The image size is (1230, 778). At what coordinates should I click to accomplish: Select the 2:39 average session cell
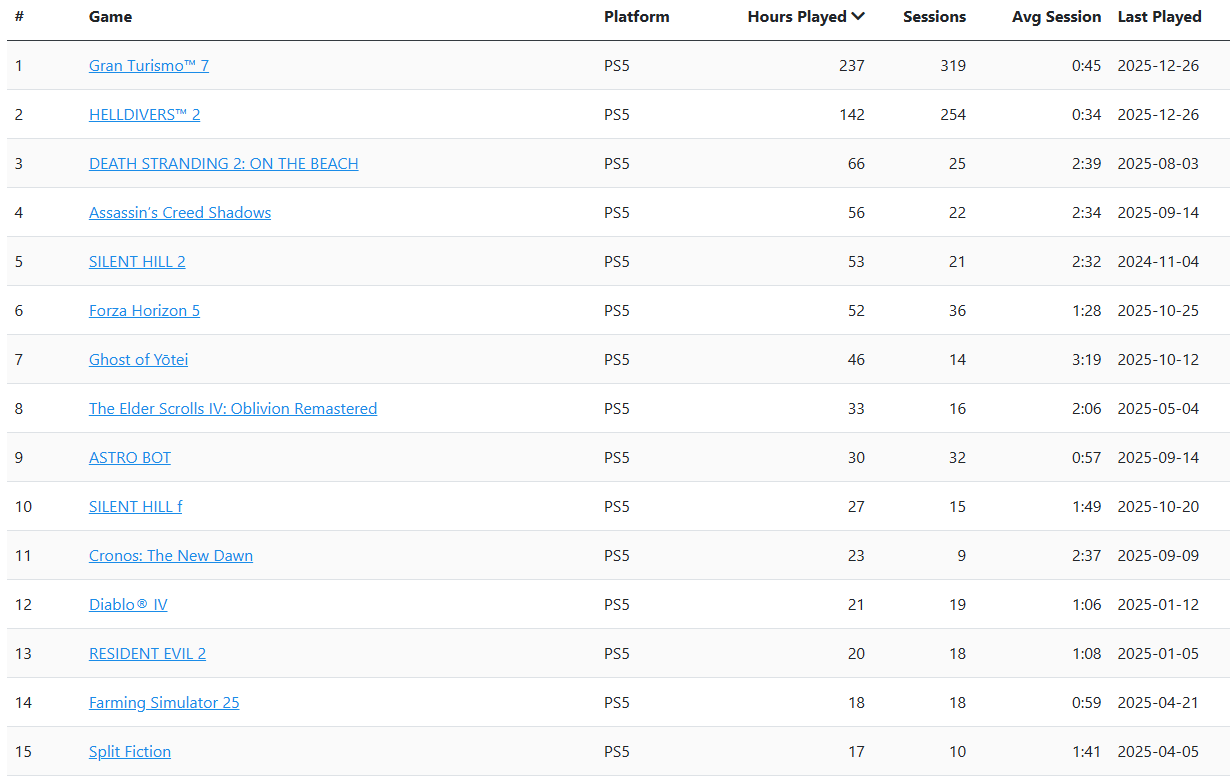coord(1086,164)
